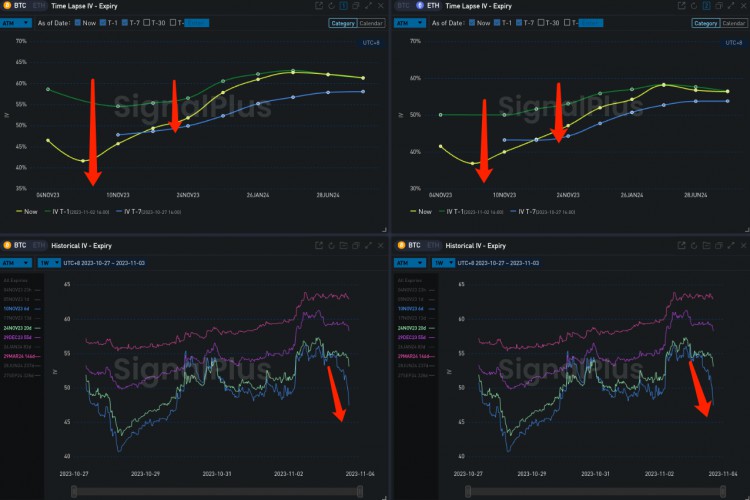Refresh the bottom-left BTC Historical IV chart

tap(332, 245)
